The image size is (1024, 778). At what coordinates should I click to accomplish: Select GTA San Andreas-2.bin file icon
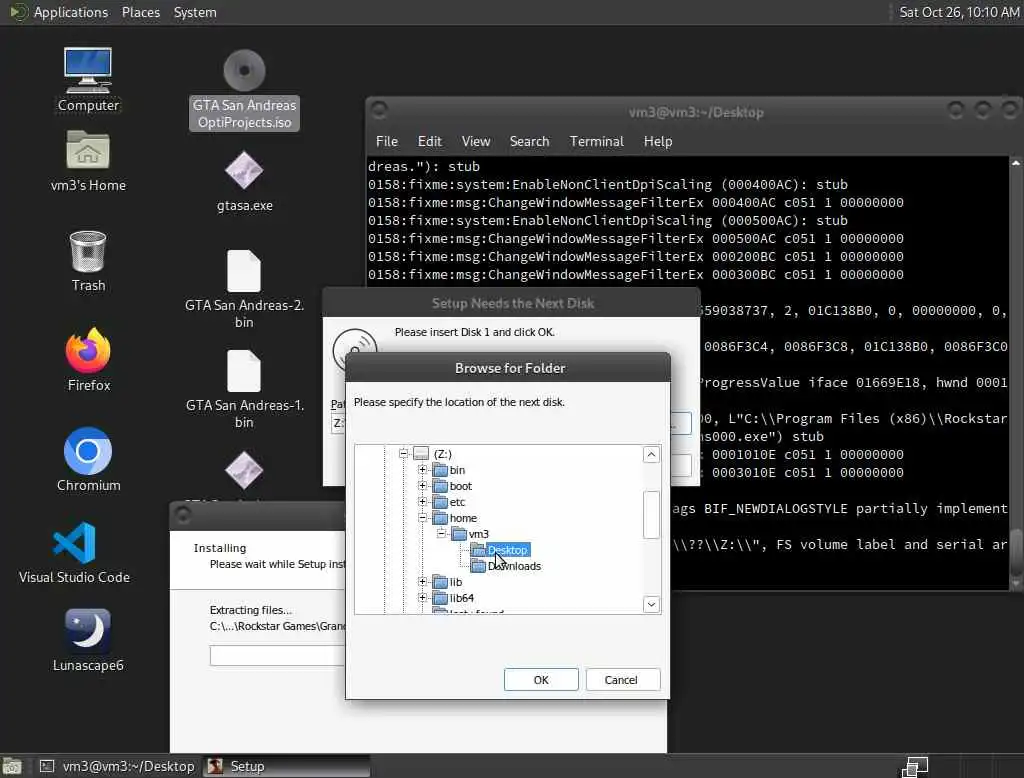(244, 270)
